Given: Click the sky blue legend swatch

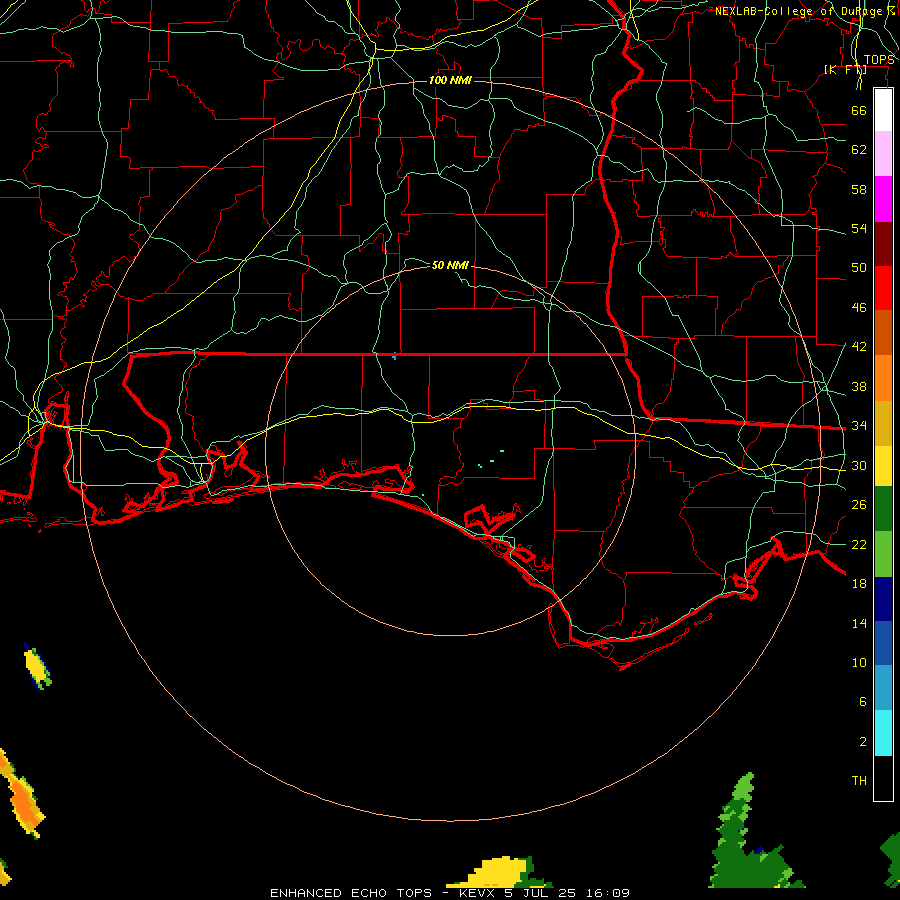Looking at the screenshot, I should pos(883,688).
